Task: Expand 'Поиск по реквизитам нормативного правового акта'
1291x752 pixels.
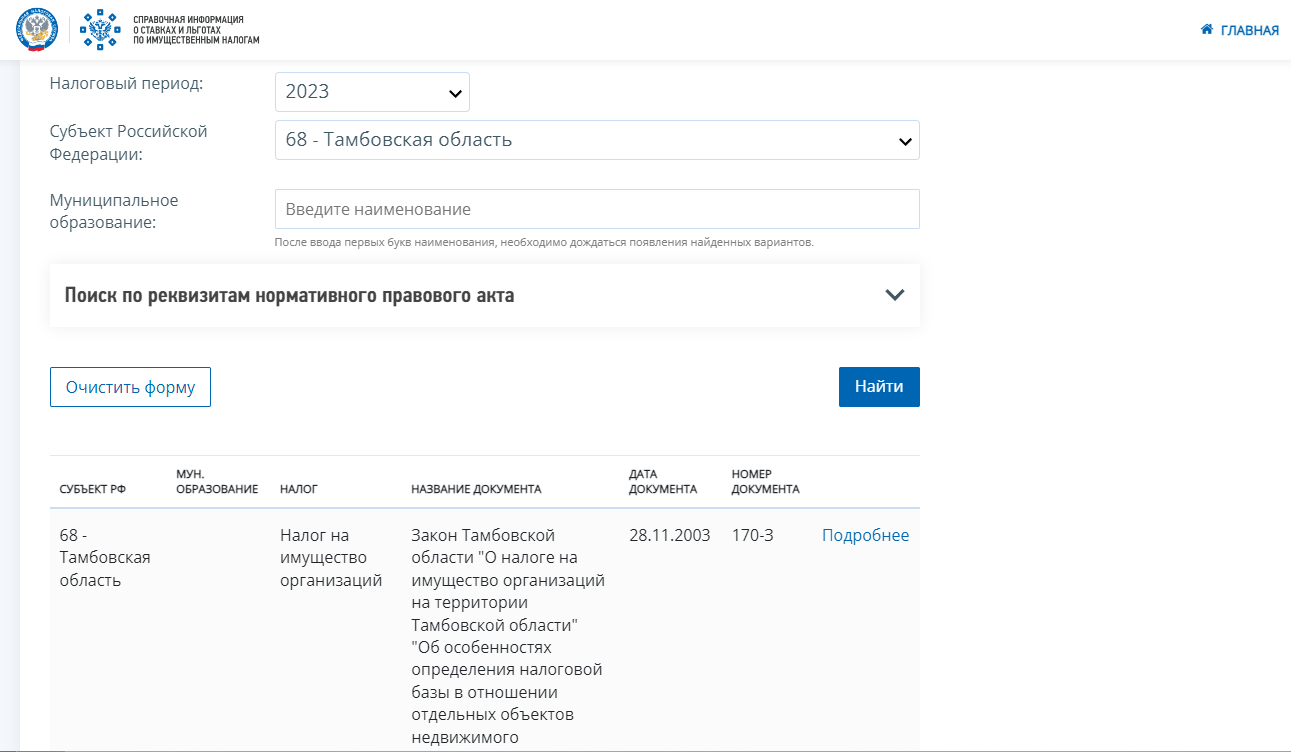Action: [x=290, y=295]
